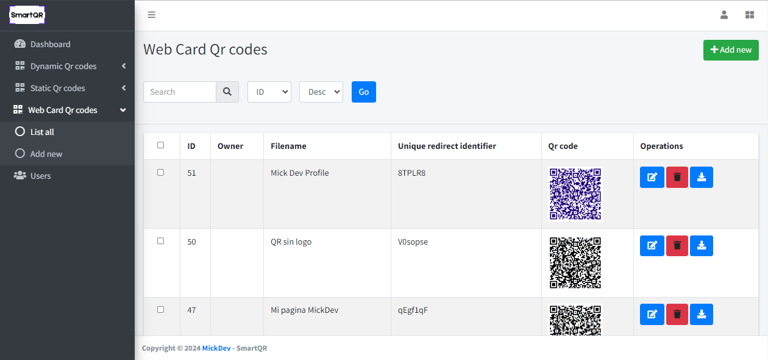This screenshot has width=768, height=360.
Task: Open Dynamic Qr codes menu item
Action: (x=67, y=66)
